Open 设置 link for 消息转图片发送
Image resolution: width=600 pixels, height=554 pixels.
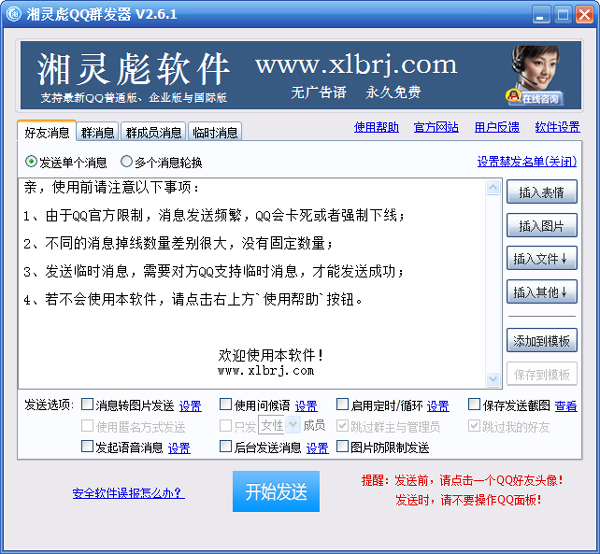(190, 406)
